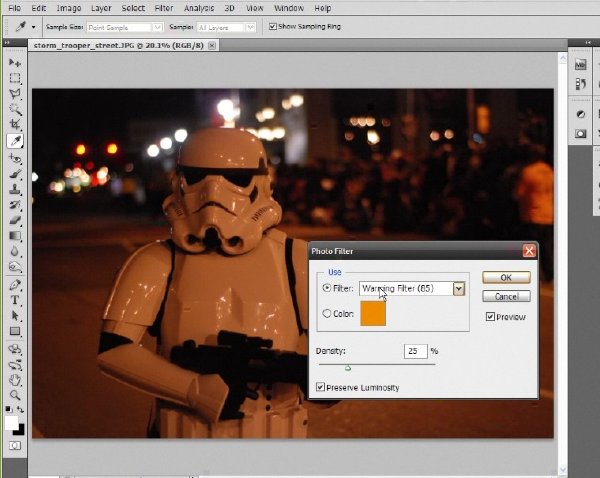Select the Eraser tool
Screen dimensions: 600x478
coord(15,220)
